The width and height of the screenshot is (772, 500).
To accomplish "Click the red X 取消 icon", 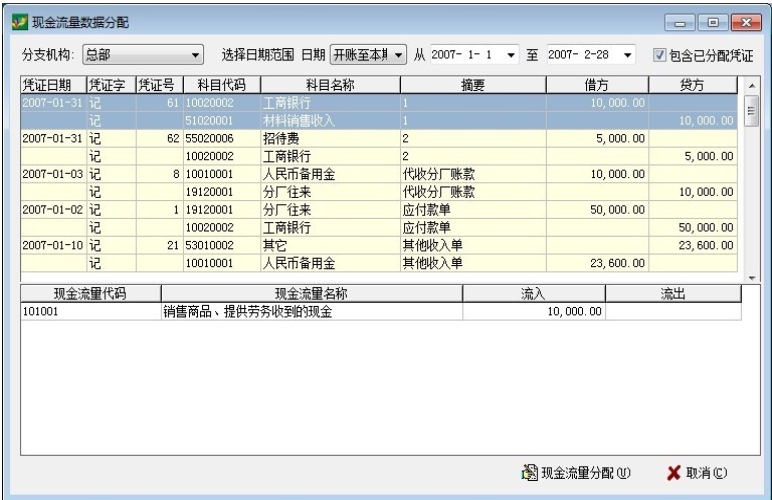I will click(673, 473).
